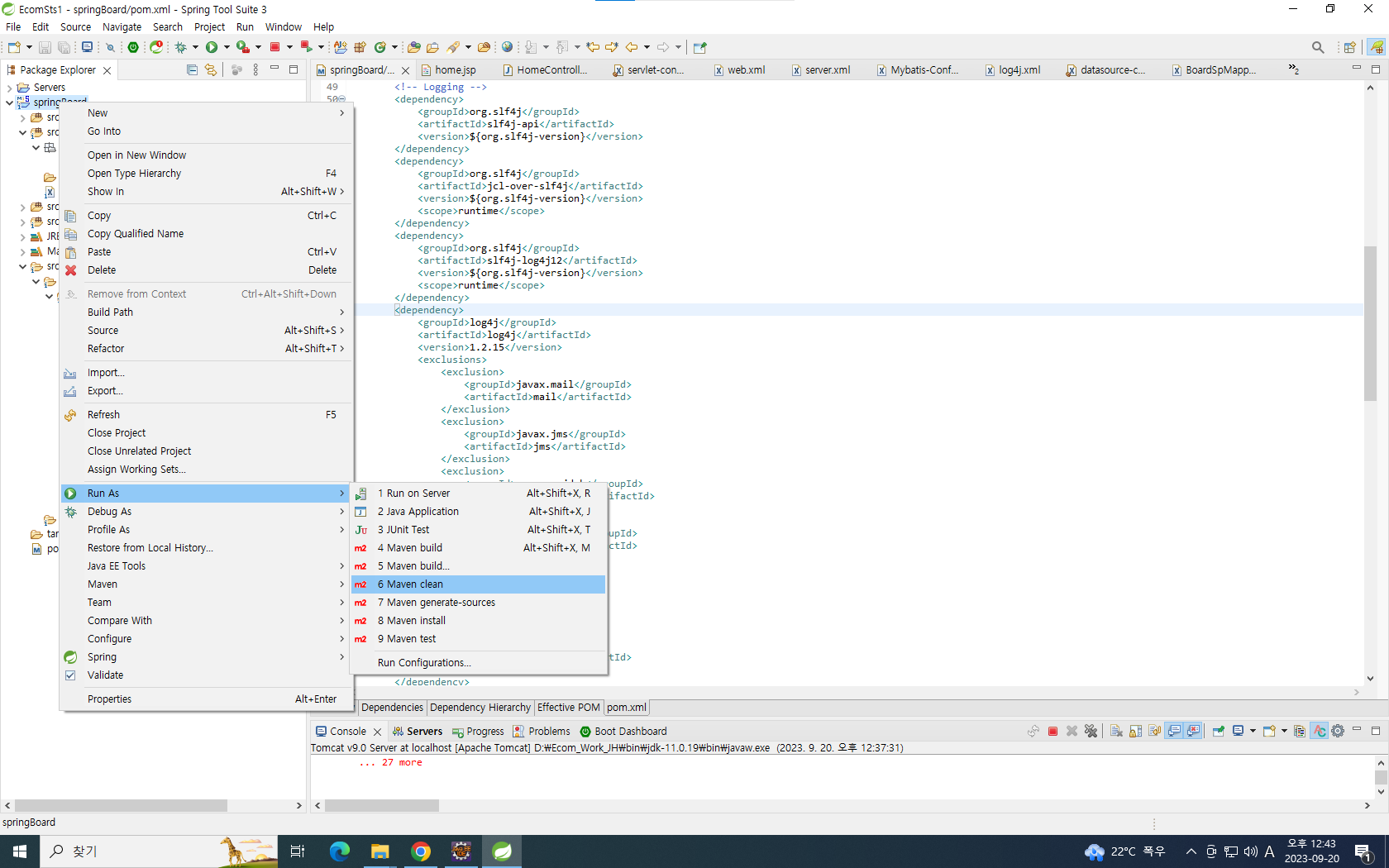The height and width of the screenshot is (868, 1389).
Task: Click Close Project in the context menu
Action: [207, 433]
